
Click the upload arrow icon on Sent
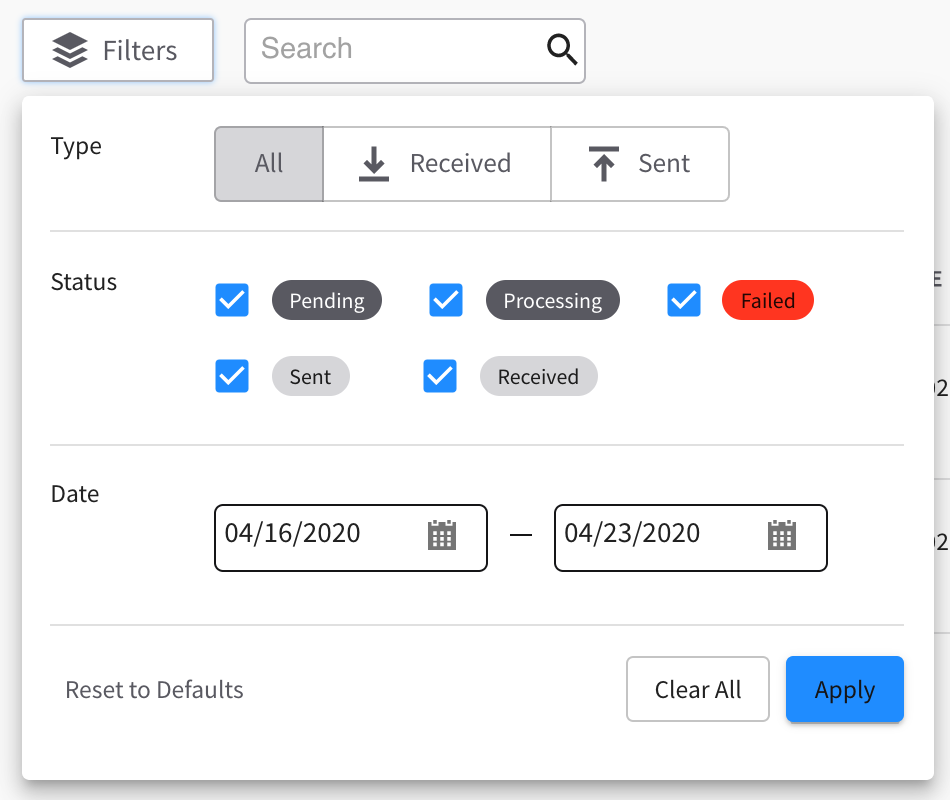[603, 164]
